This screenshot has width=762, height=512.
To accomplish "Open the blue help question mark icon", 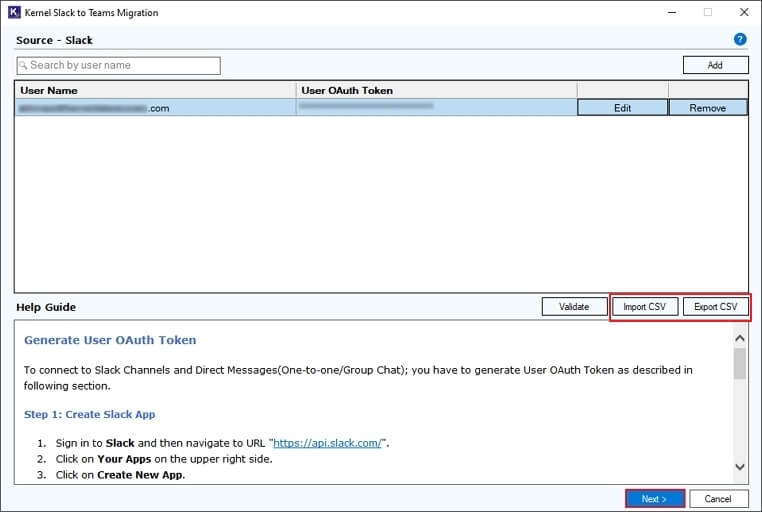I will [740, 39].
